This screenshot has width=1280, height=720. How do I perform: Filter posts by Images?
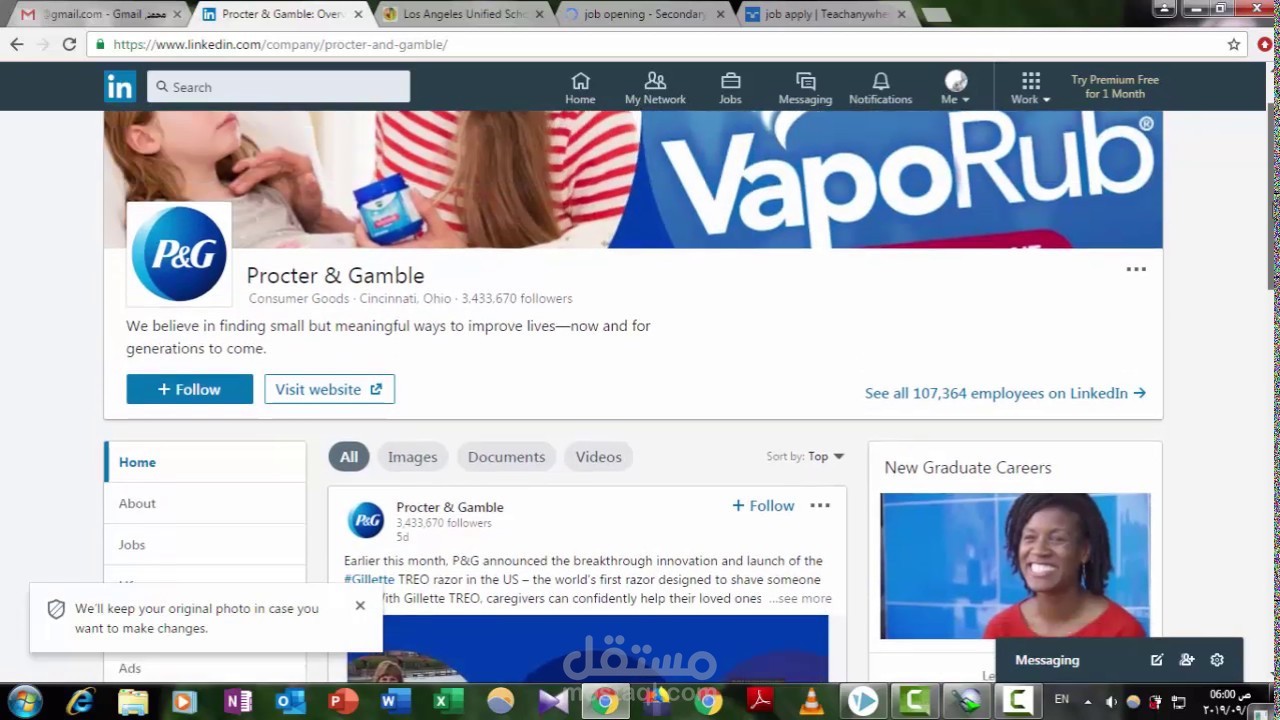point(412,457)
